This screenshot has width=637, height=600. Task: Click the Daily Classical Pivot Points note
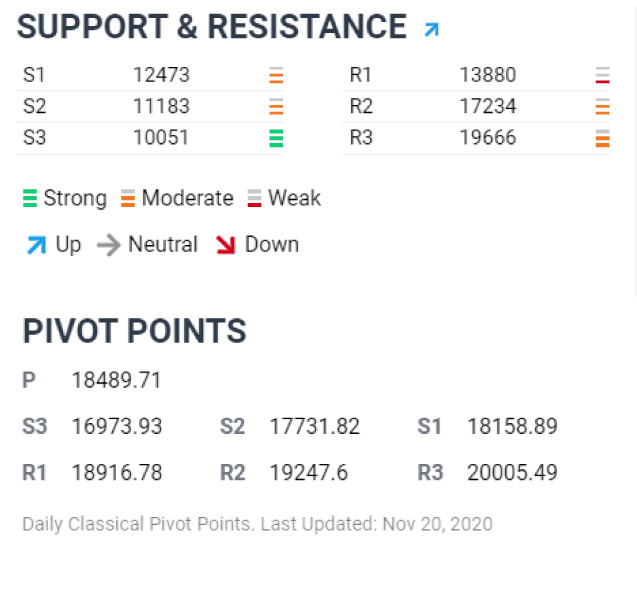(258, 524)
